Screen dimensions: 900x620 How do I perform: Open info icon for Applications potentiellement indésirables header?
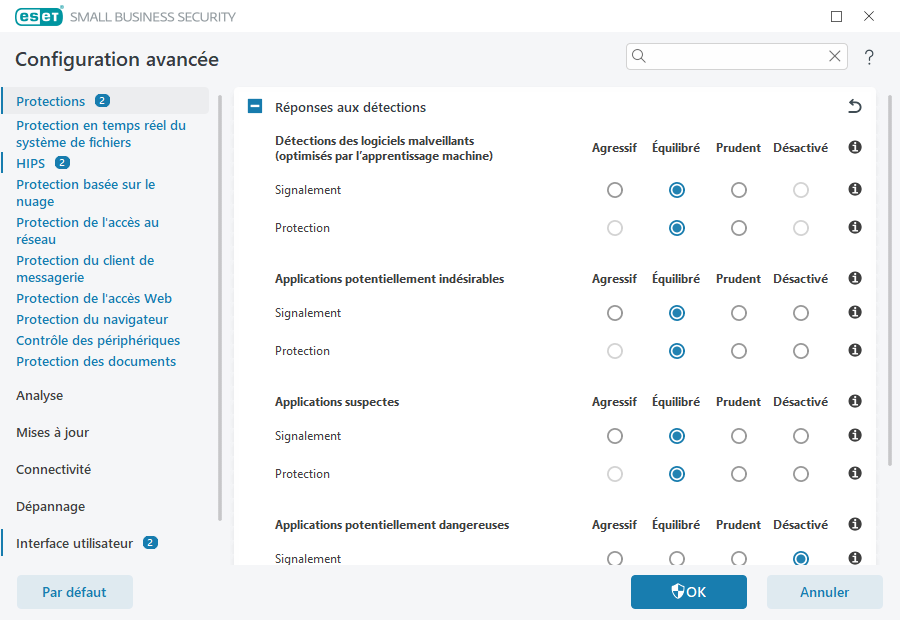[855, 279]
